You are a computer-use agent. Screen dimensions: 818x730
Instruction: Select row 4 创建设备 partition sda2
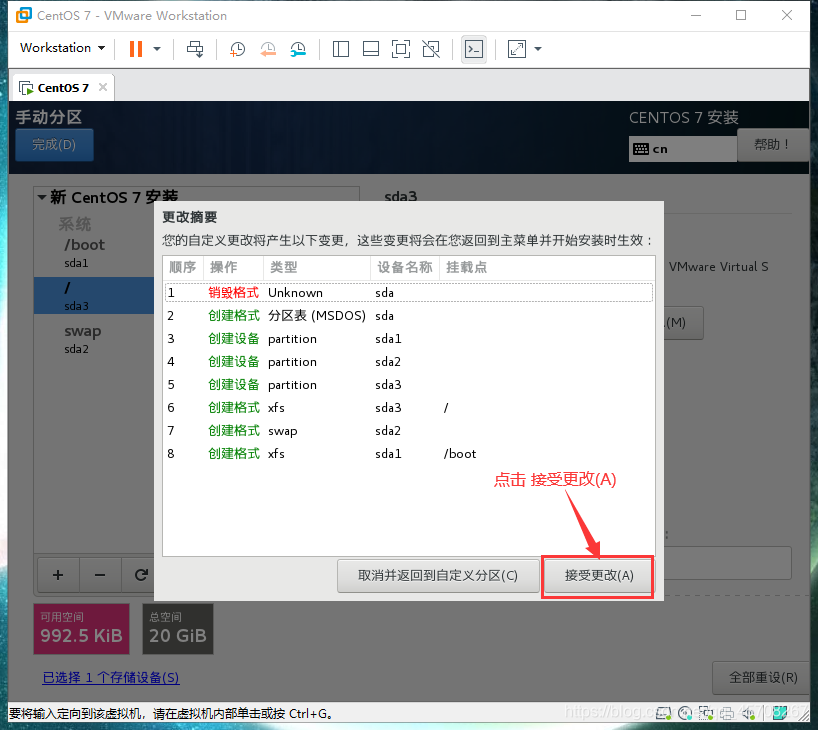coord(409,361)
